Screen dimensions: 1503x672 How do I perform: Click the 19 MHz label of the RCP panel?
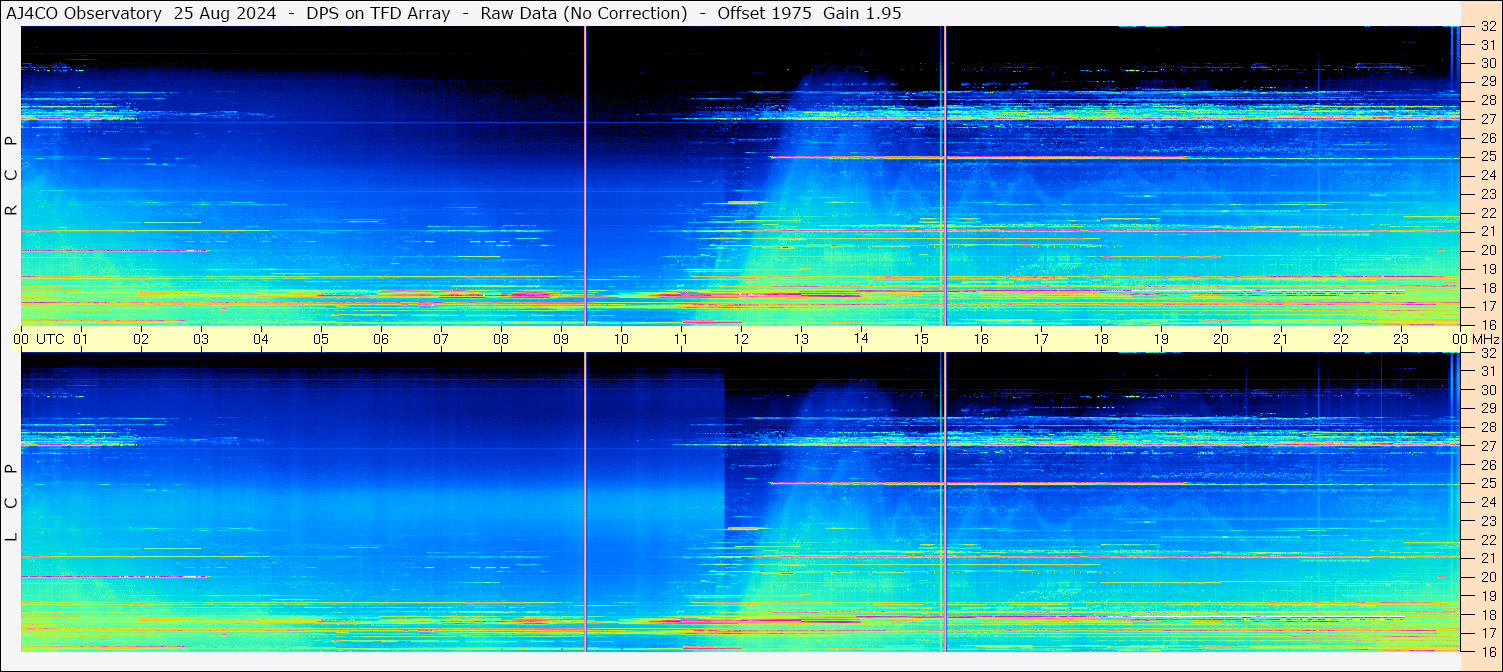[x=1487, y=269]
